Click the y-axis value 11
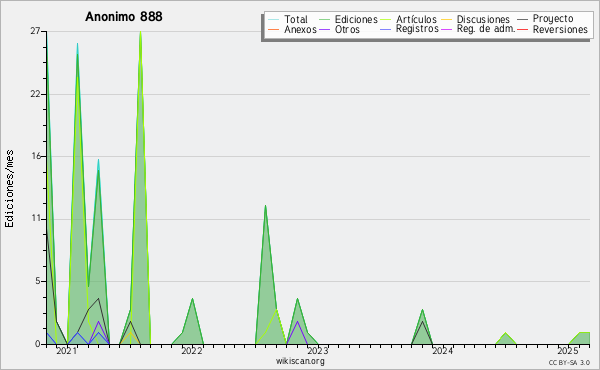This screenshot has width=600, height=370. tap(35, 218)
